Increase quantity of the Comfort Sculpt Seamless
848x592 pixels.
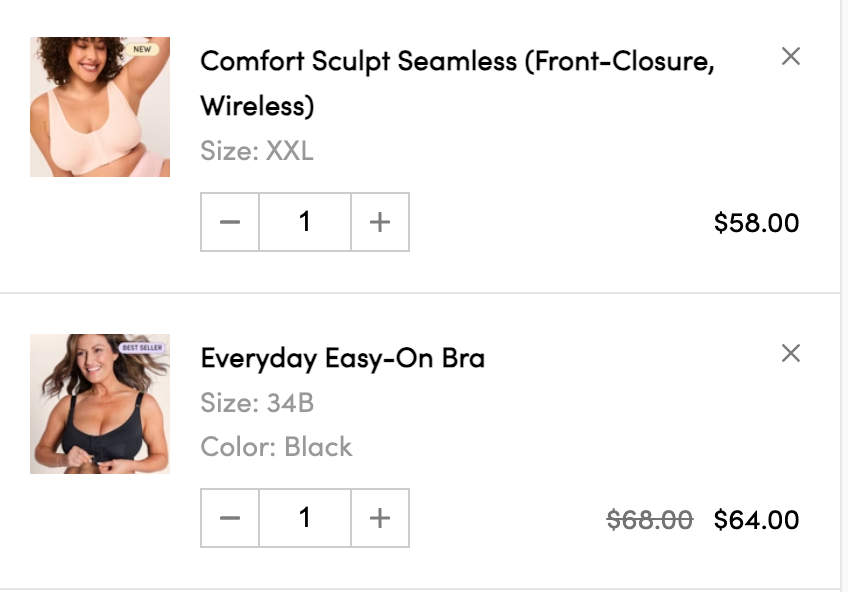380,222
